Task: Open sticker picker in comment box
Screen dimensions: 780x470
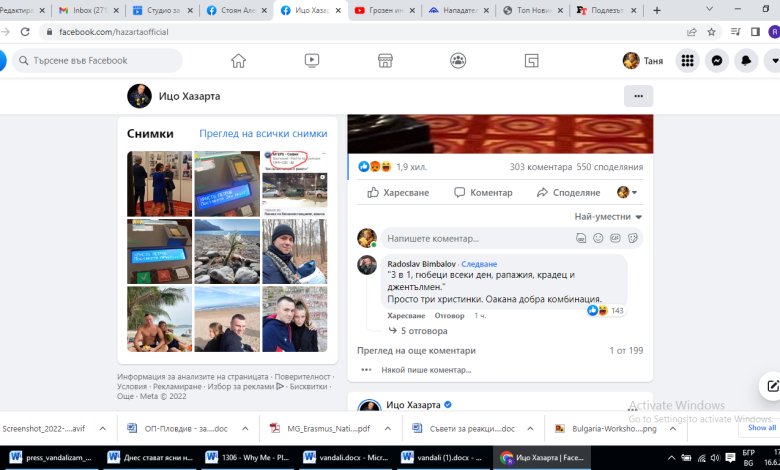Action: tap(633, 238)
